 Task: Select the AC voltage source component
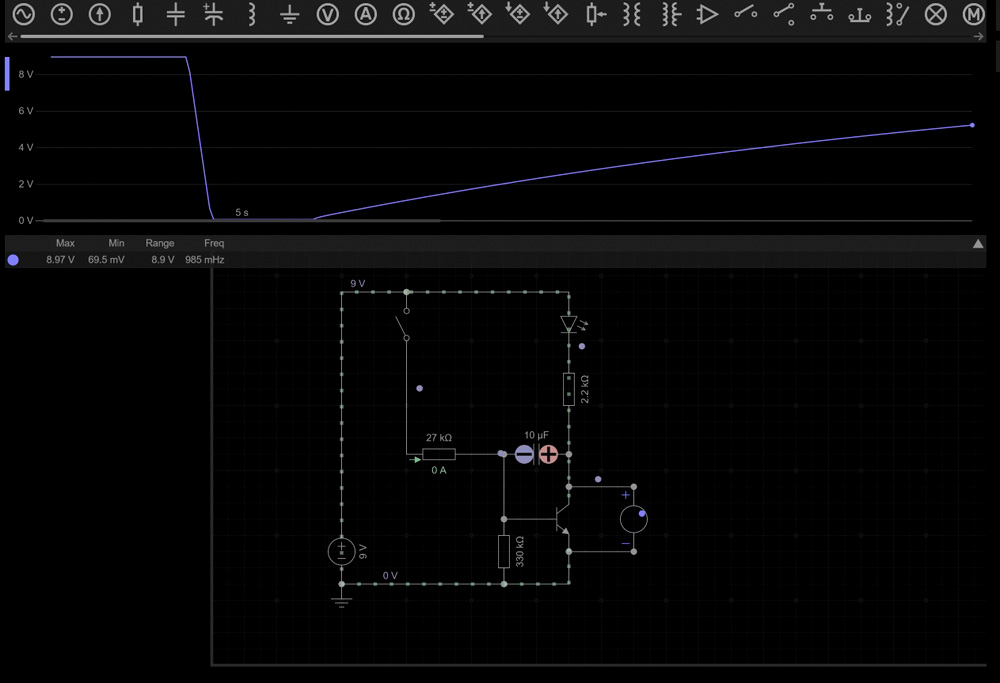pos(23,14)
